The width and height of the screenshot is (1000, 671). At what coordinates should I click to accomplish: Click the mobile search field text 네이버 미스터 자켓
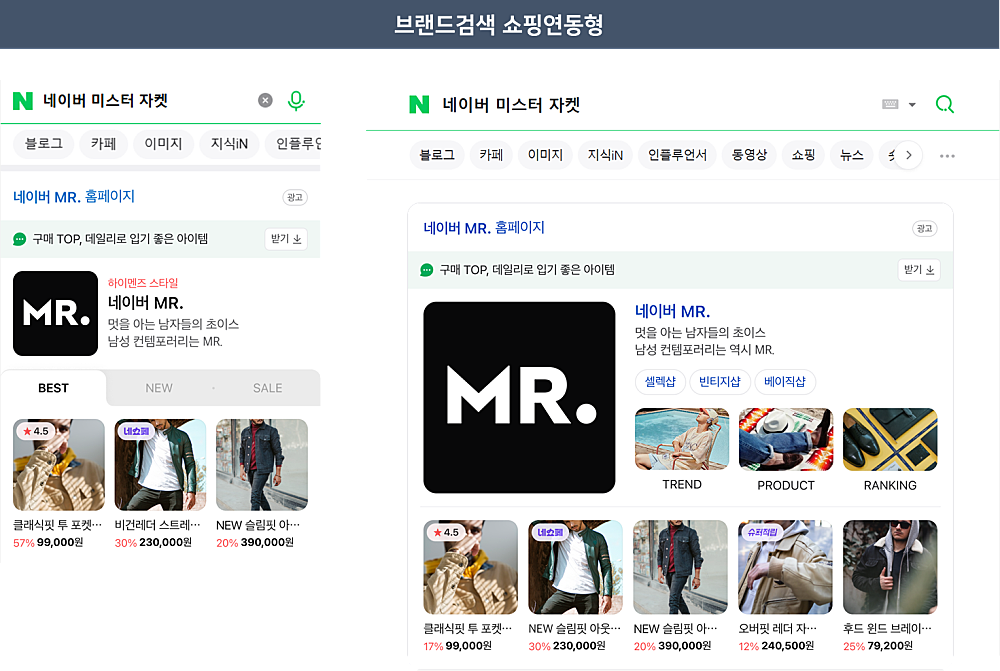[x=105, y=100]
